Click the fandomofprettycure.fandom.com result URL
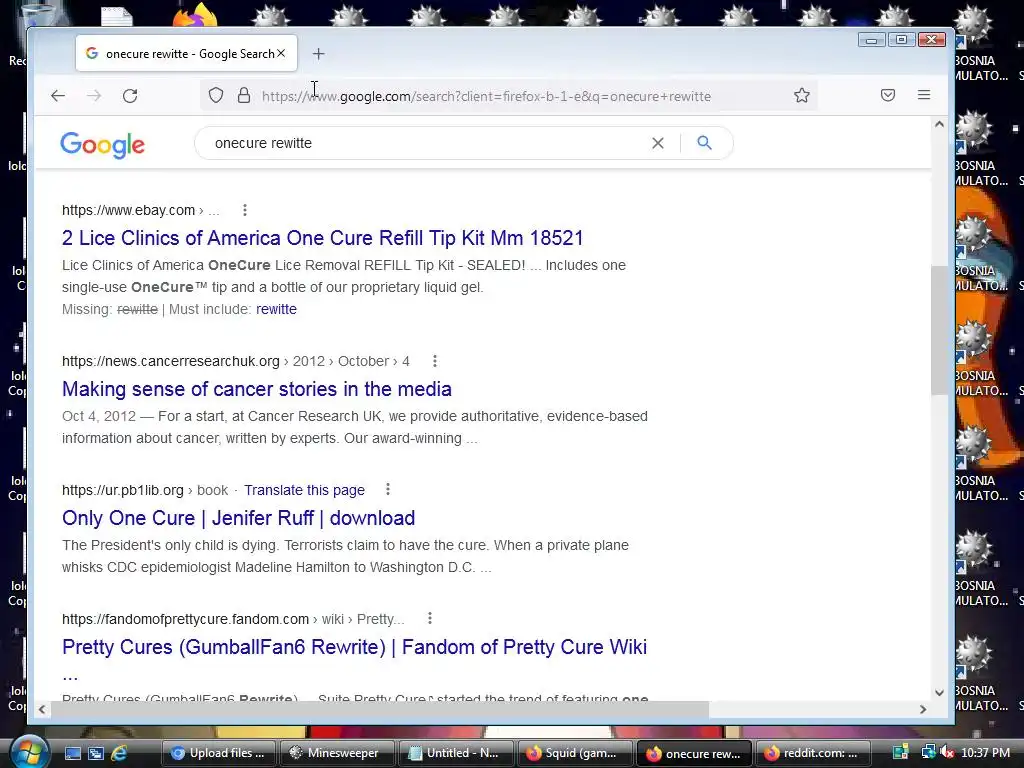Image resolution: width=1024 pixels, height=768 pixels. (x=185, y=618)
